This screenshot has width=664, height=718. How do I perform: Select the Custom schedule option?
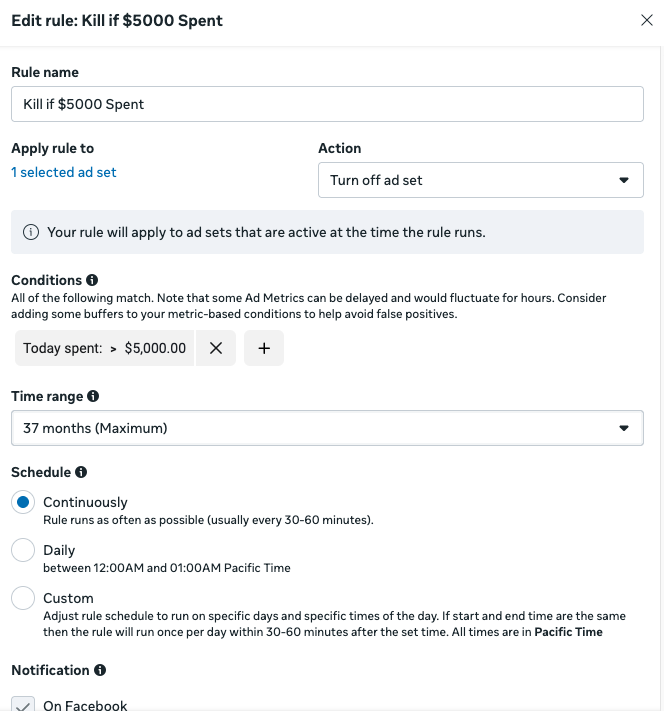coord(23,598)
